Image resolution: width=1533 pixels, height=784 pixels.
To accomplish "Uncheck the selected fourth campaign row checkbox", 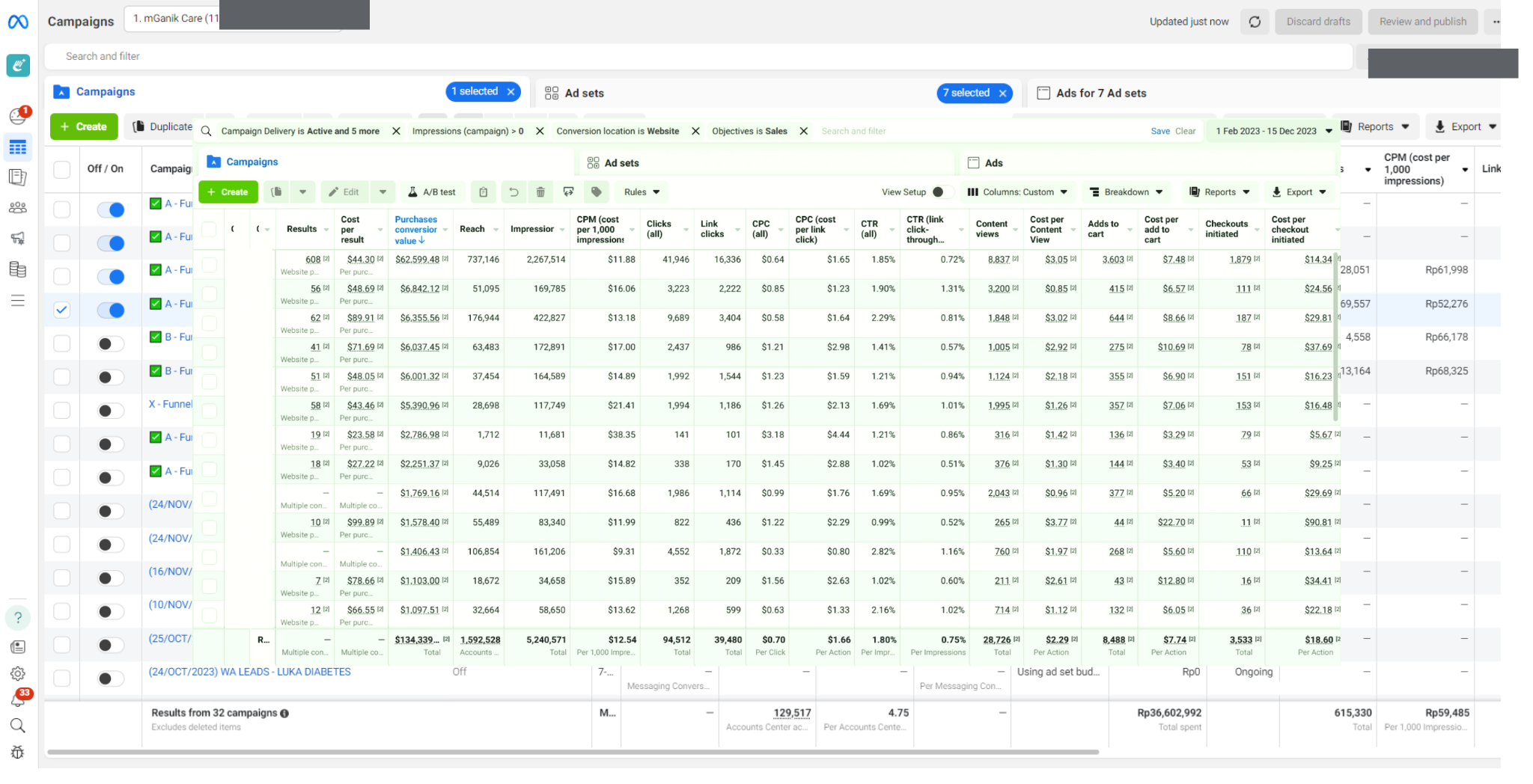I will point(62,310).
